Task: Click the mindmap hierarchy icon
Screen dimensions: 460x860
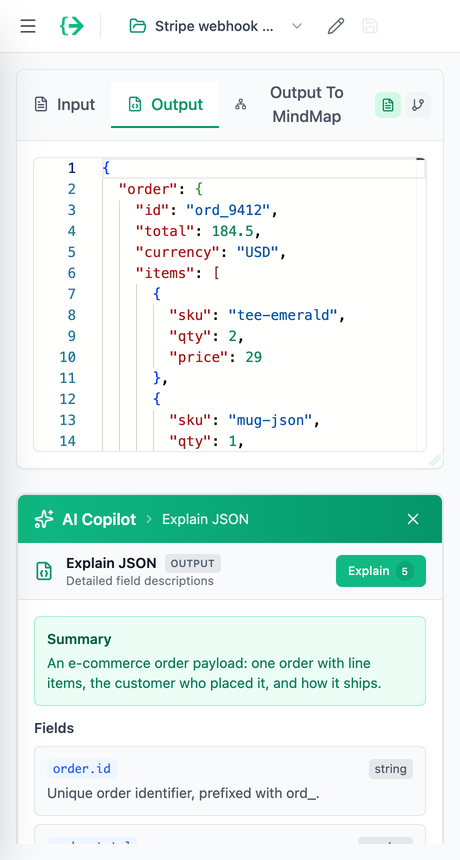Action: 240,105
